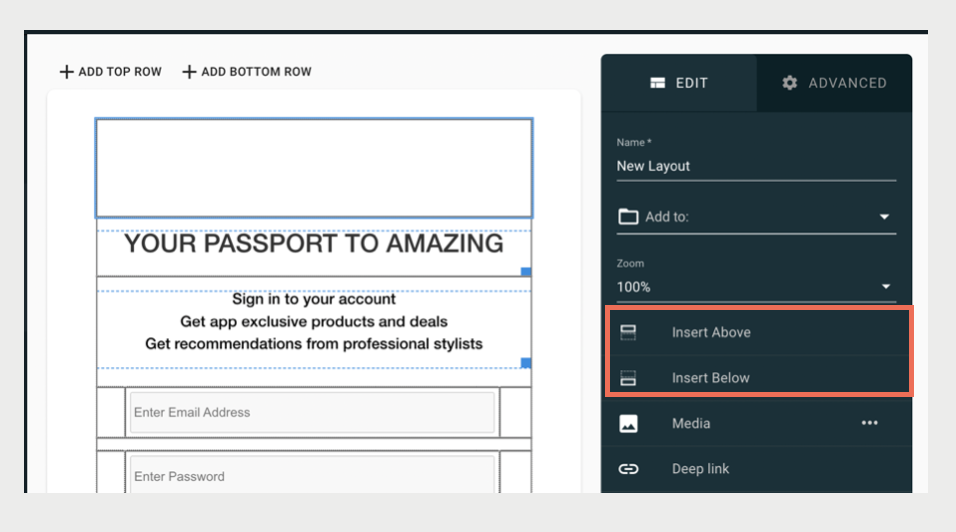Click Get recommendations from professional stylists line
The image size is (956, 532).
[314, 344]
